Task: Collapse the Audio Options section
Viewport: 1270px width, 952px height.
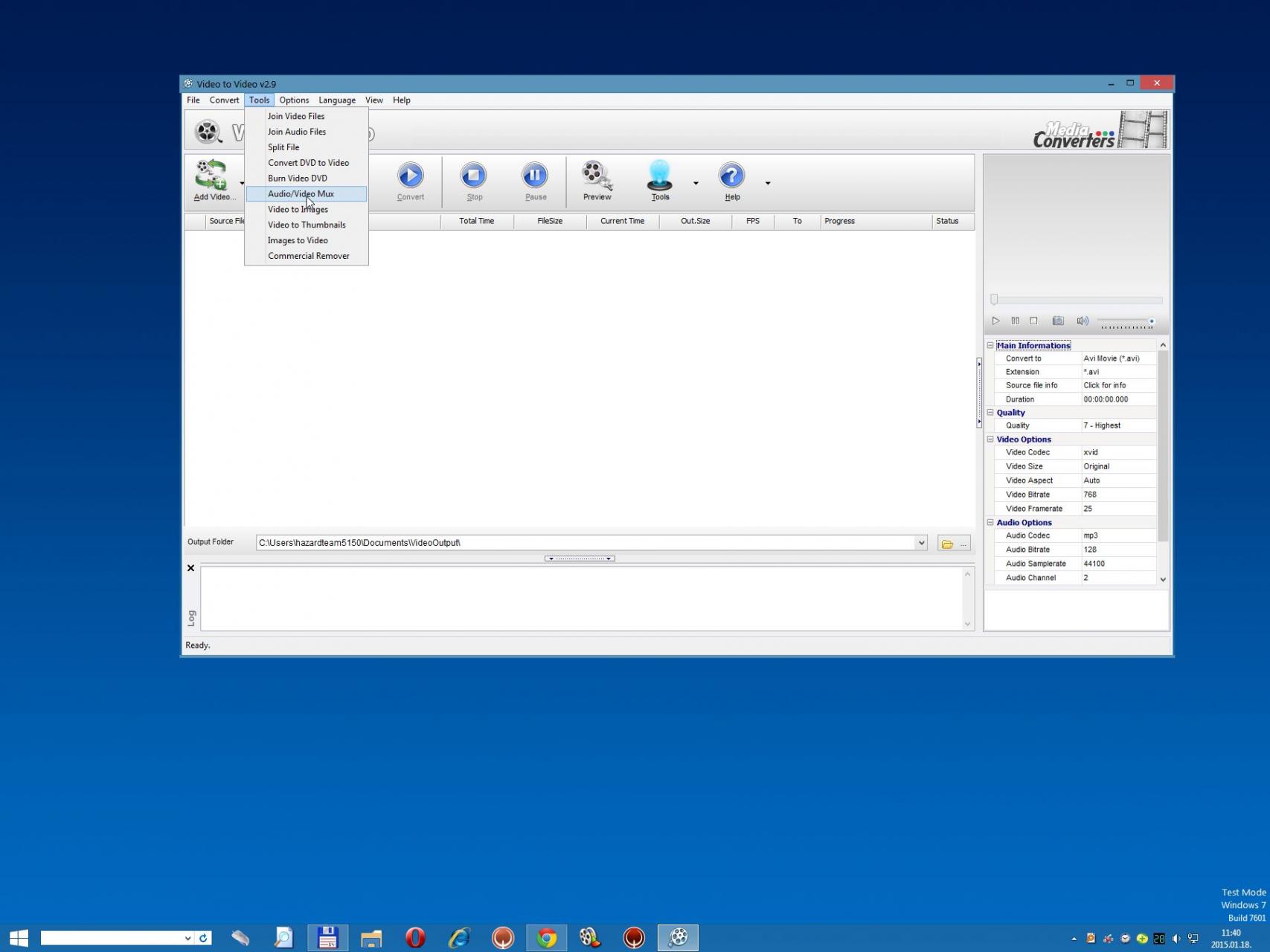Action: coord(990,522)
